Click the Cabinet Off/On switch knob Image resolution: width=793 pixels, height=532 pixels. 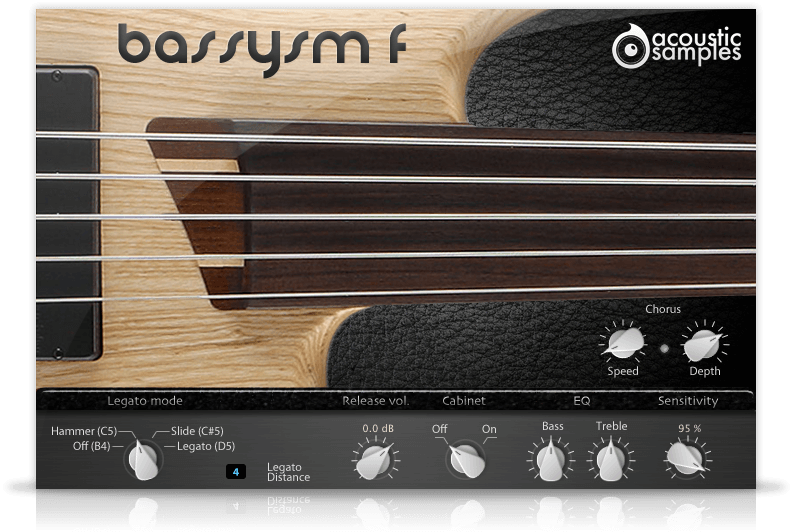tap(466, 459)
